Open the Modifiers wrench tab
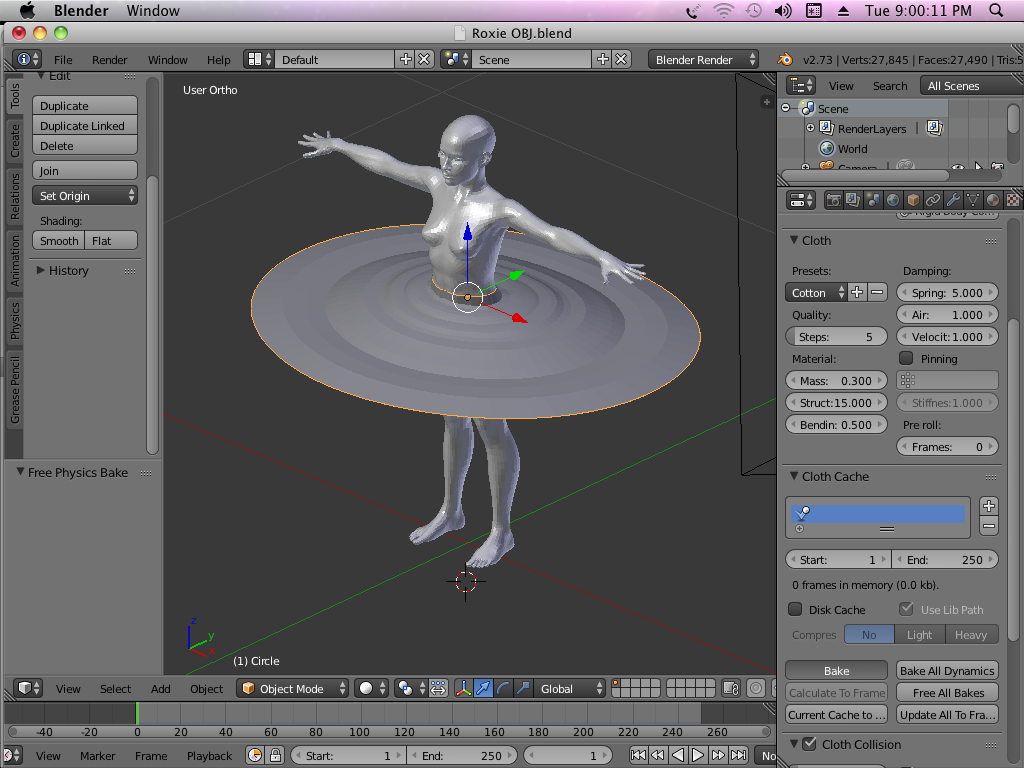1024x768 pixels. [953, 200]
